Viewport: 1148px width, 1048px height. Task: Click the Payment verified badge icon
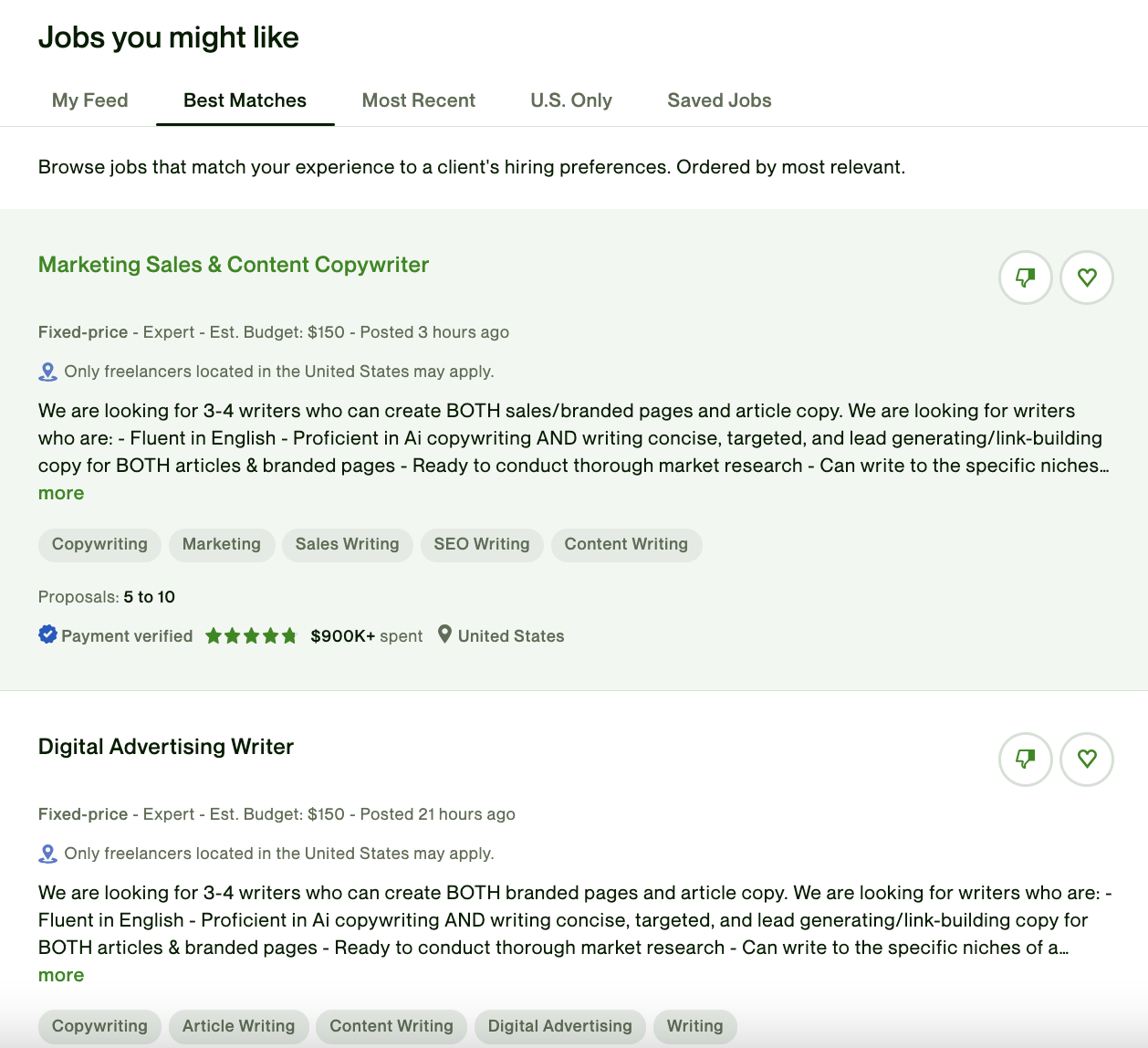tap(46, 634)
